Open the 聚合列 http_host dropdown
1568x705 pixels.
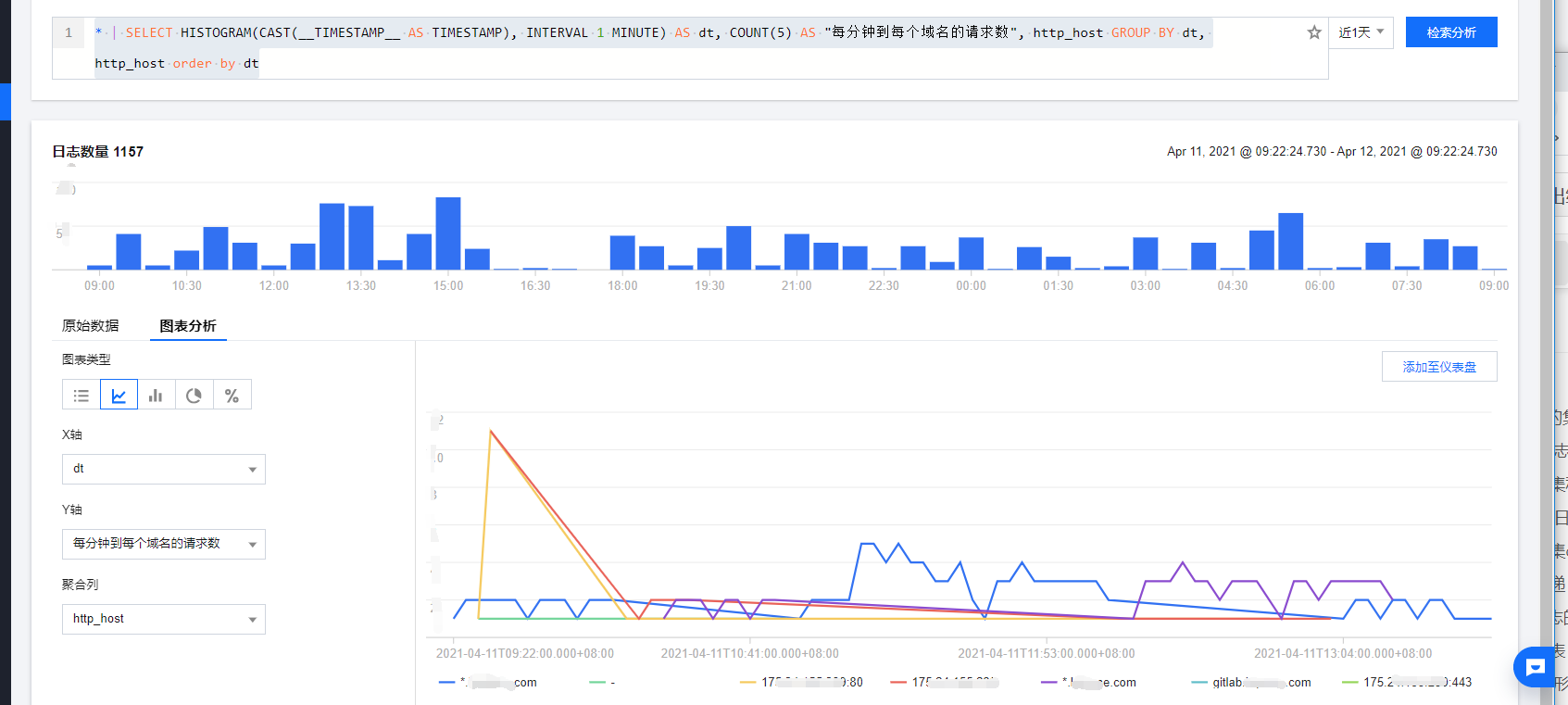[164, 619]
